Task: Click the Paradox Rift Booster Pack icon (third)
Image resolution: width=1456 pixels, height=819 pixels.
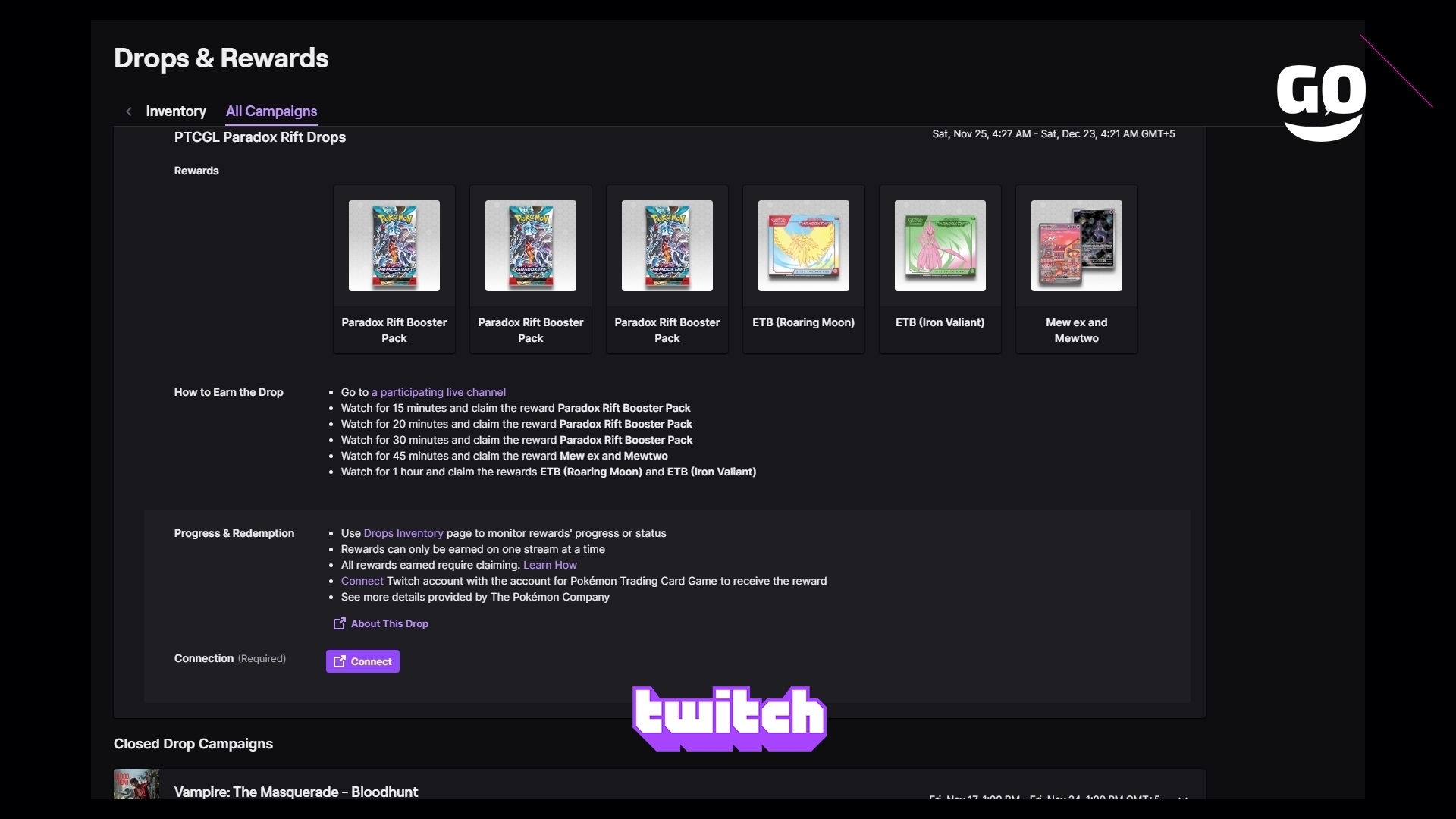Action: coord(667,245)
